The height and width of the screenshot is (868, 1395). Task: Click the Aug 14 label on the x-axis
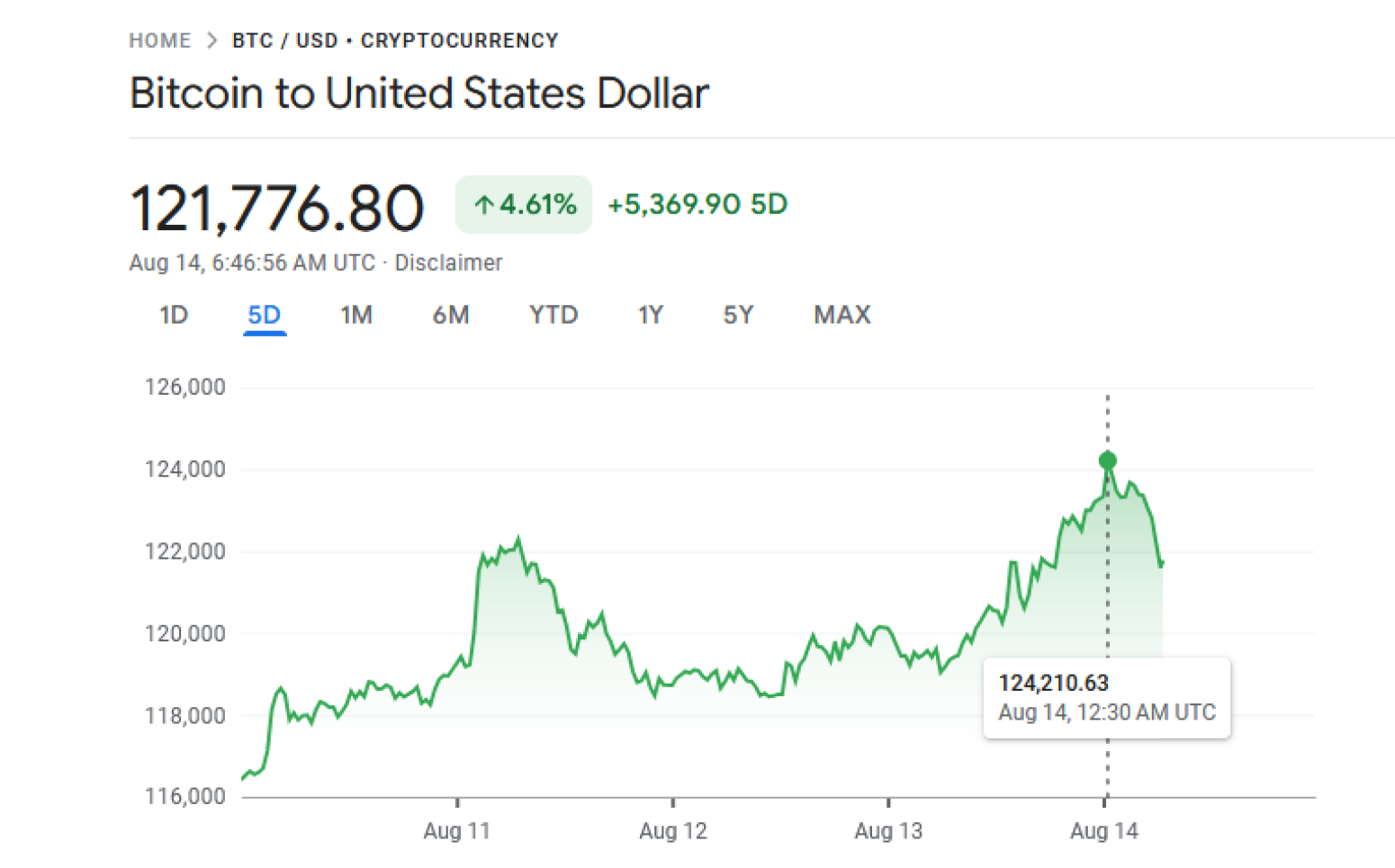pyautogui.click(x=1105, y=831)
